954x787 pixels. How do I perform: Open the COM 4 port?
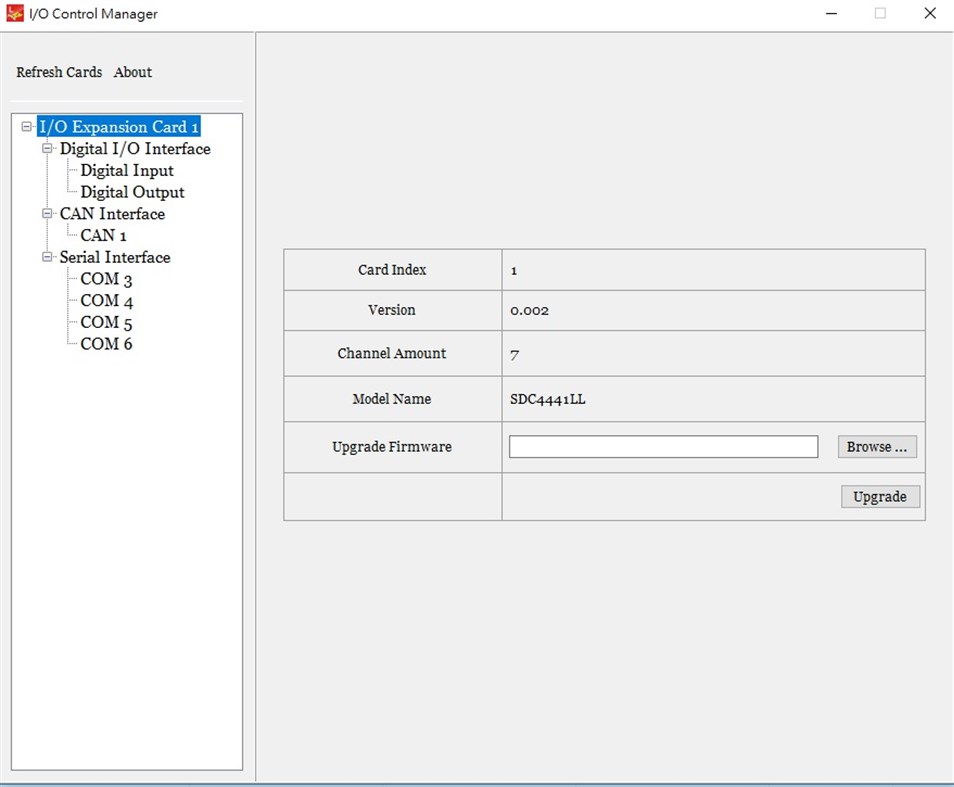pyautogui.click(x=106, y=300)
